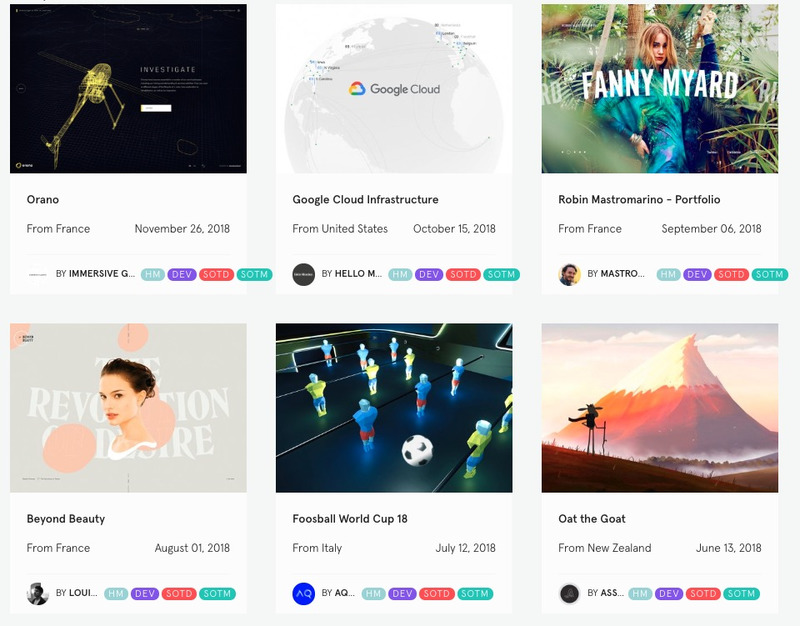Image resolution: width=800 pixels, height=626 pixels.
Task: Click the Hello Monday round avatar icon
Action: tap(304, 274)
